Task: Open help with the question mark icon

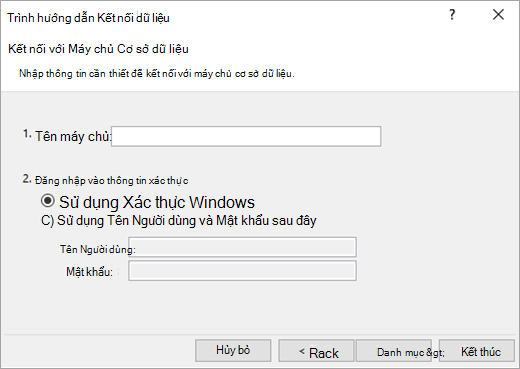Action: [x=452, y=15]
